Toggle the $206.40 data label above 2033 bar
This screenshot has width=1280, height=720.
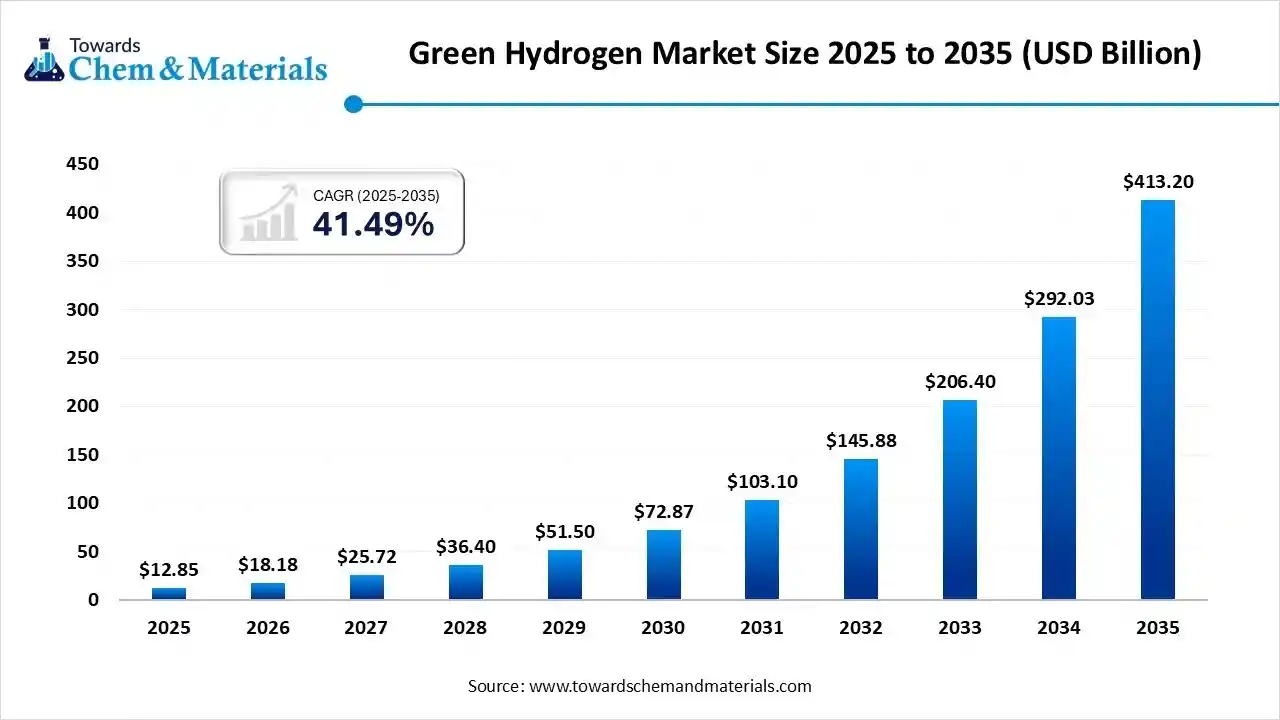[958, 381]
